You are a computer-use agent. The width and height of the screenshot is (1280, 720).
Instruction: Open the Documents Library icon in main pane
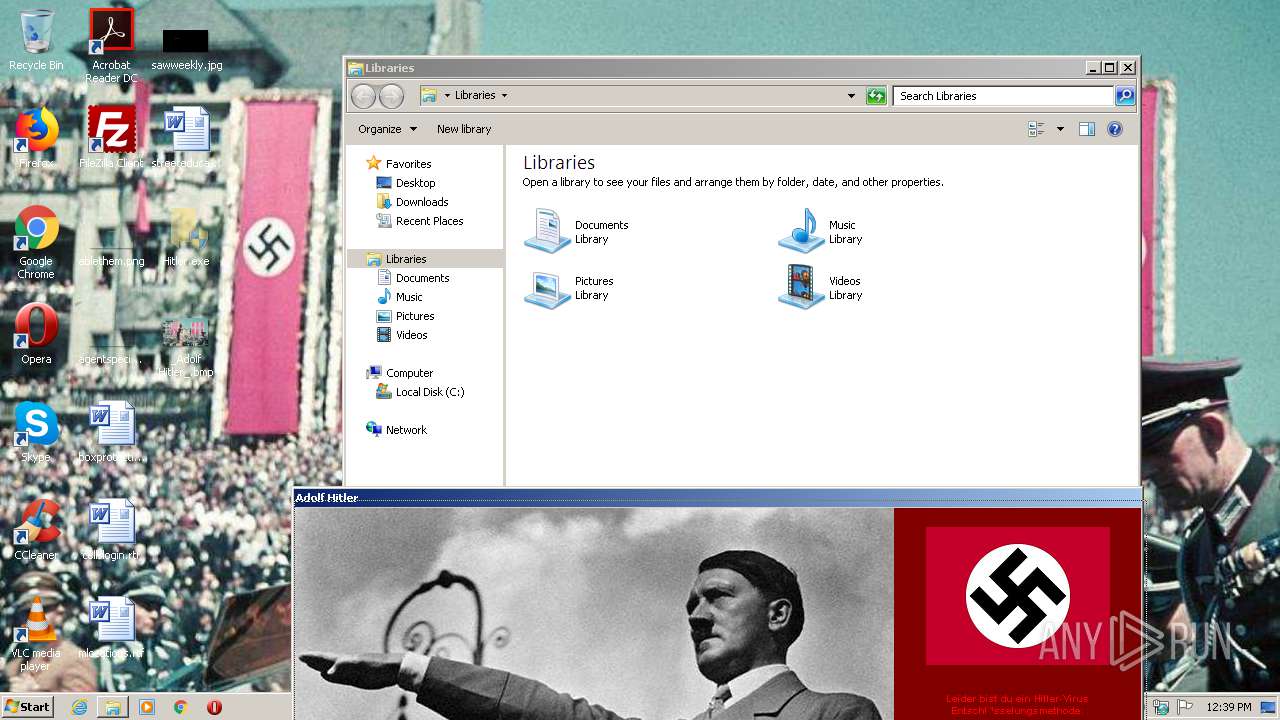pos(547,231)
